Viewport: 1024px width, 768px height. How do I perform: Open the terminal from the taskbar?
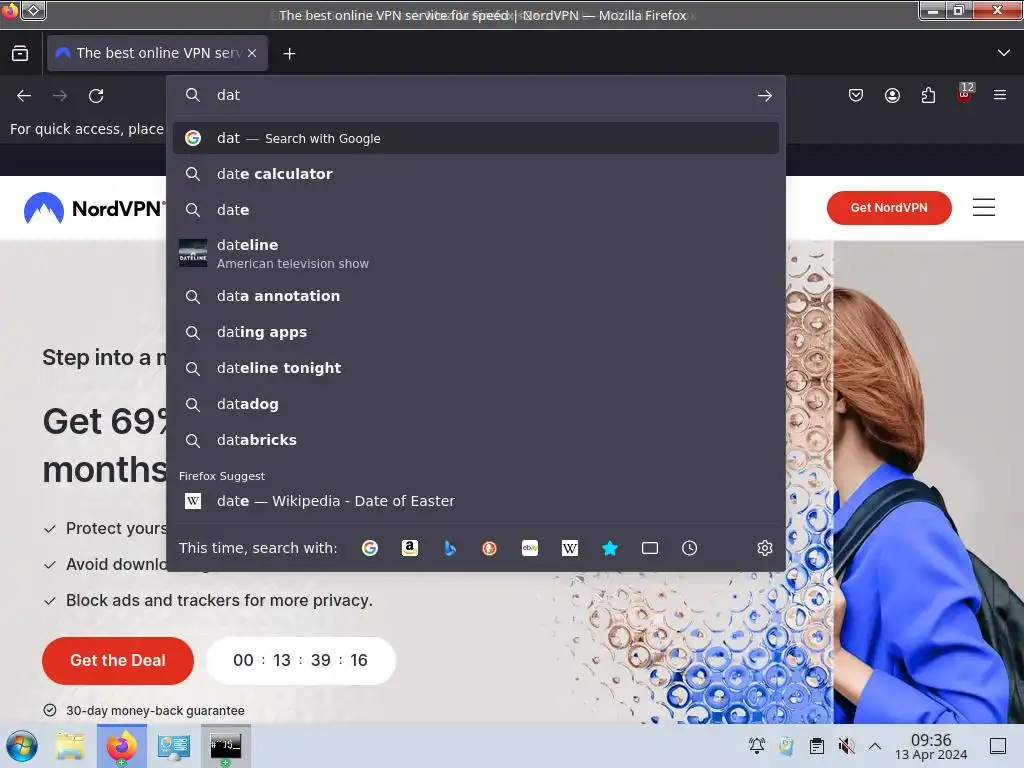coord(225,746)
